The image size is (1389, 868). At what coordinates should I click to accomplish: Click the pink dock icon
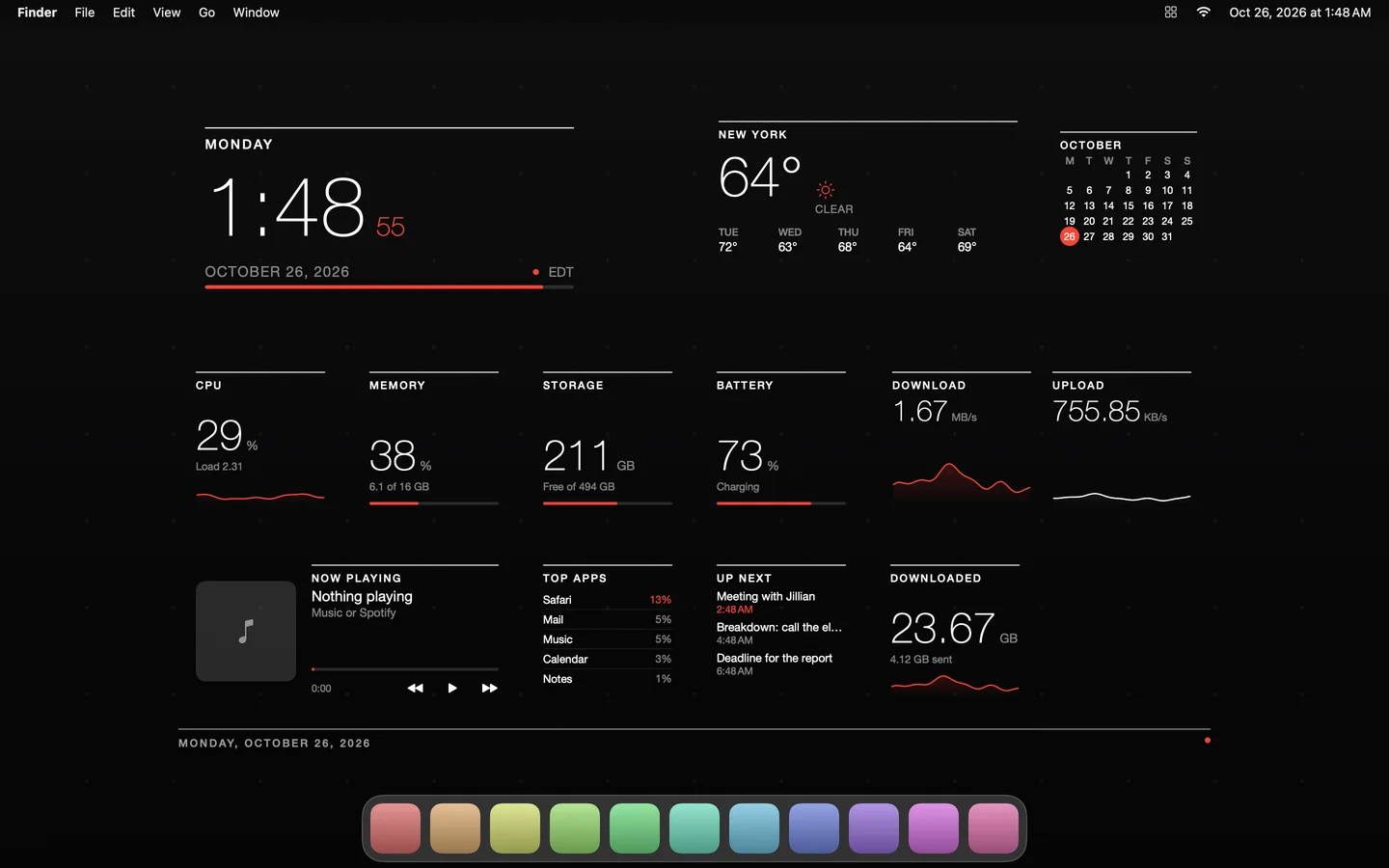(994, 828)
